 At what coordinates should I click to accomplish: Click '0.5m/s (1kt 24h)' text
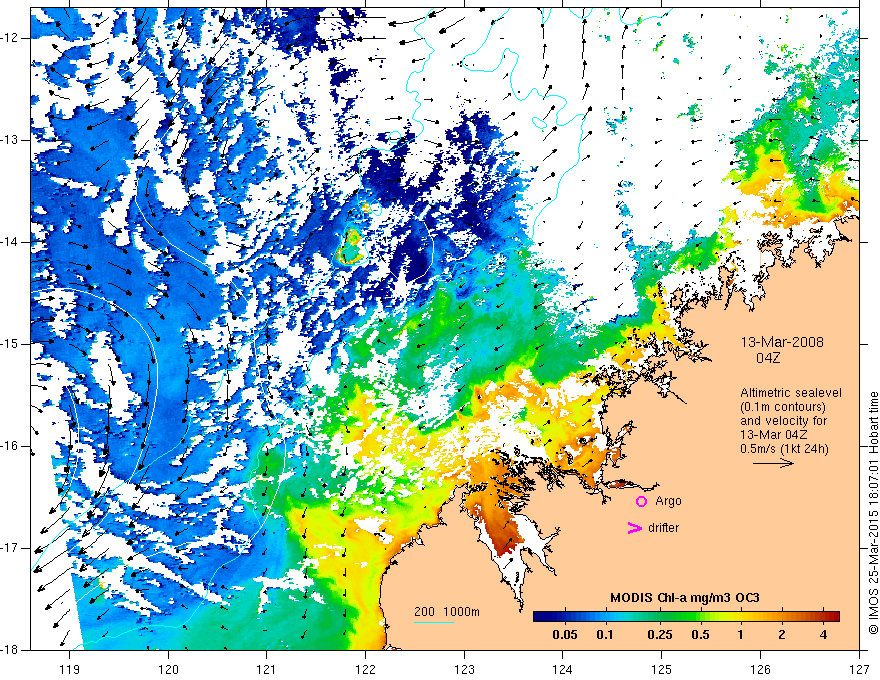coord(784,449)
